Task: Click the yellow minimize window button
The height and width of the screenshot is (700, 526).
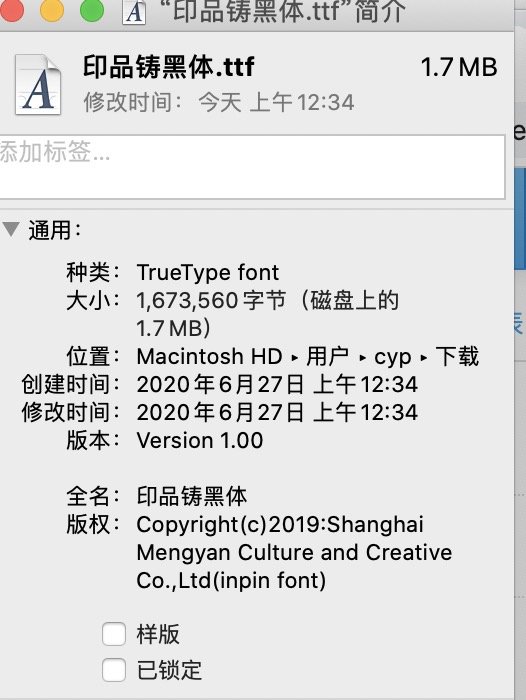Action: [x=52, y=10]
